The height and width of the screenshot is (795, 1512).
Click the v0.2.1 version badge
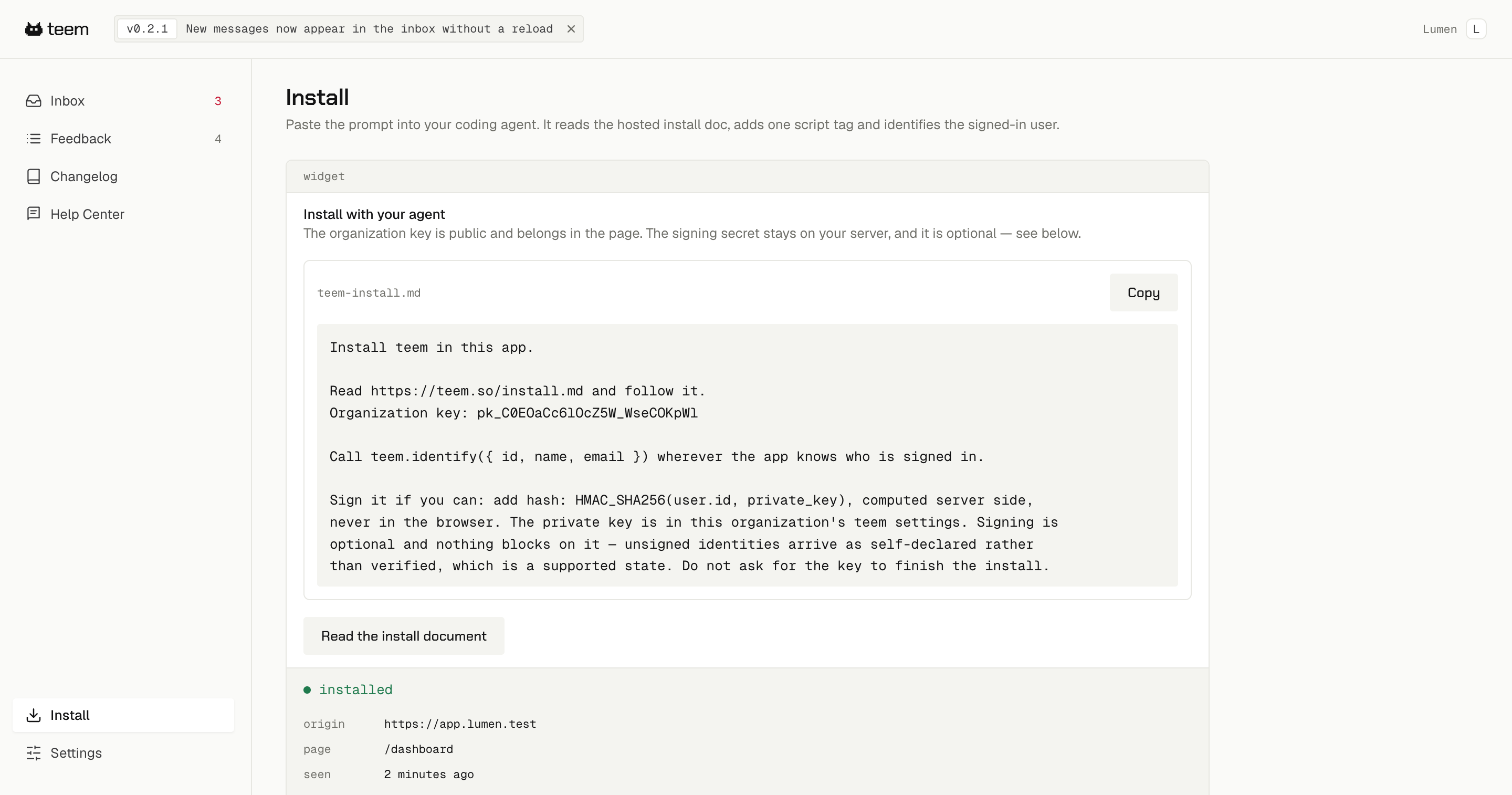(x=148, y=29)
